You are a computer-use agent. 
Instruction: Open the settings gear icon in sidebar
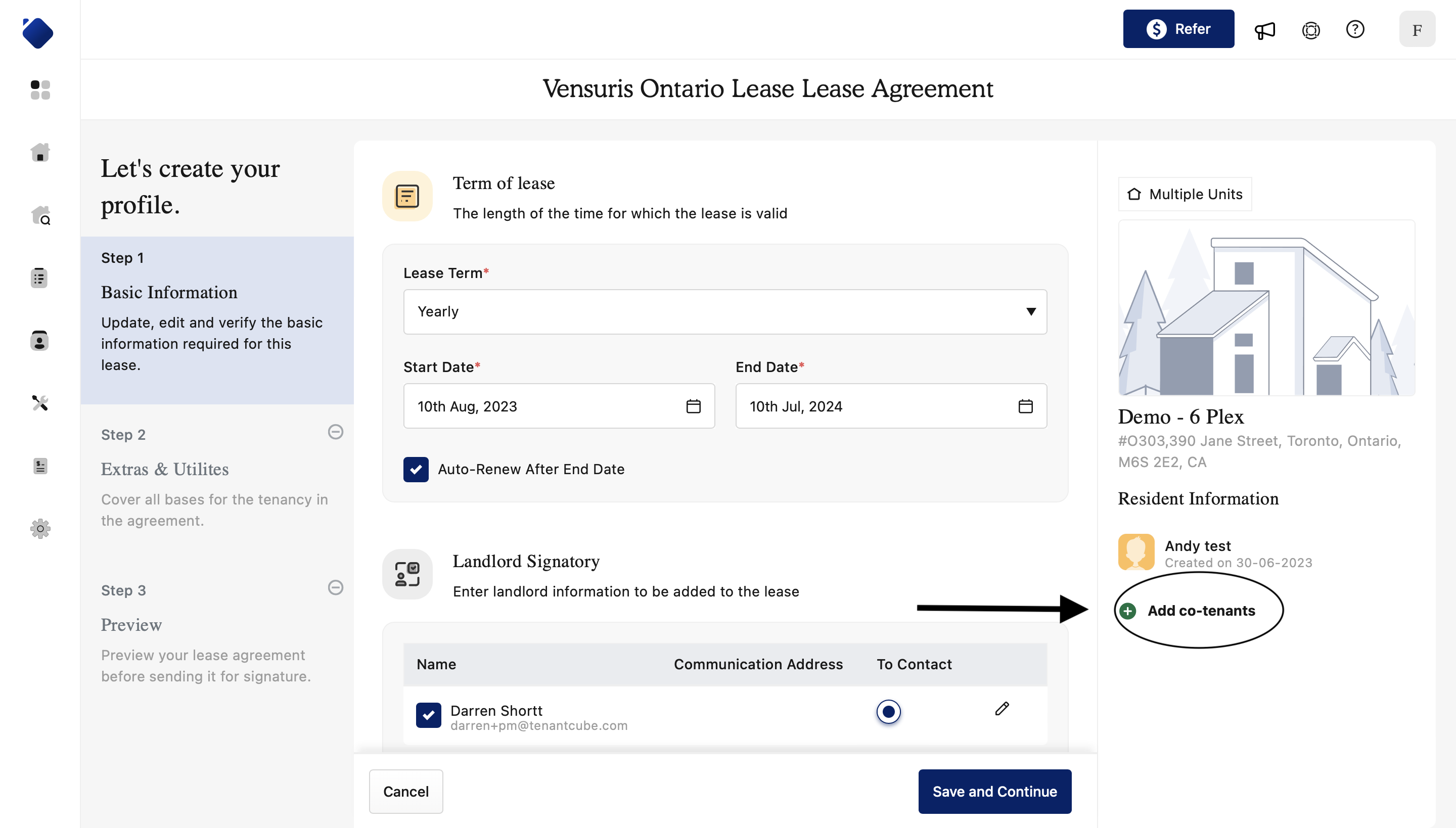[x=40, y=528]
